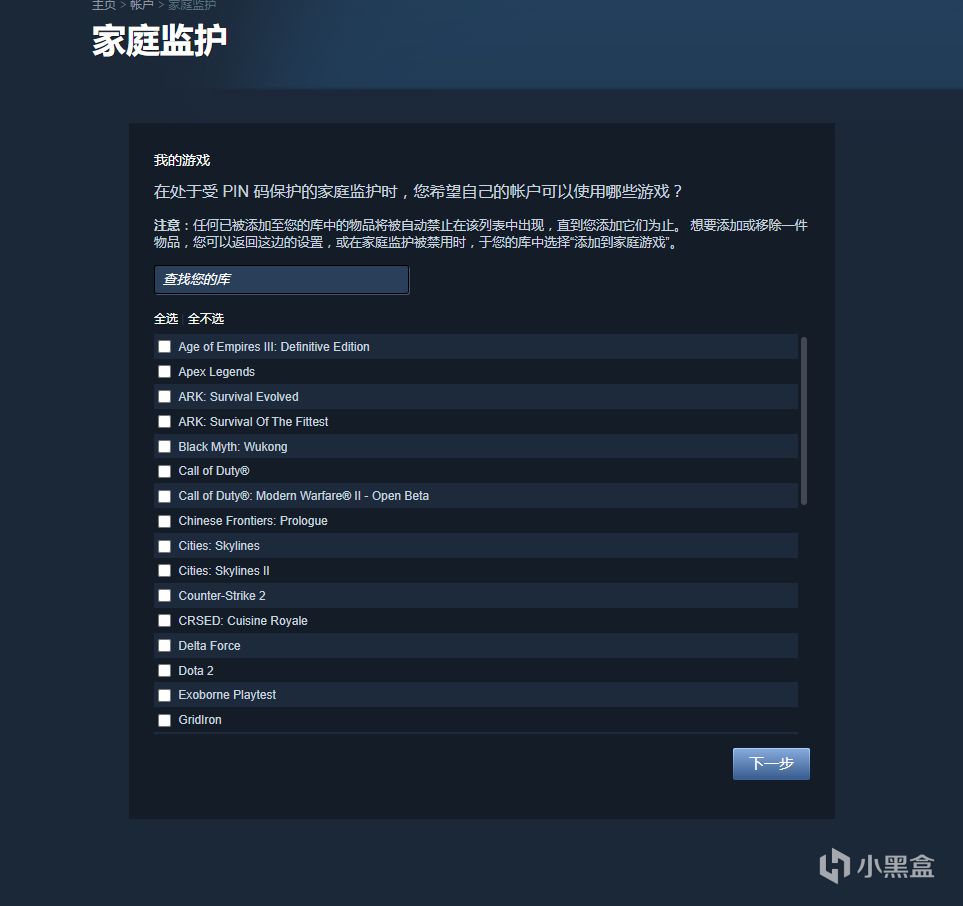Click the 下一步 next button
Screen dimensions: 963x906
tap(771, 763)
